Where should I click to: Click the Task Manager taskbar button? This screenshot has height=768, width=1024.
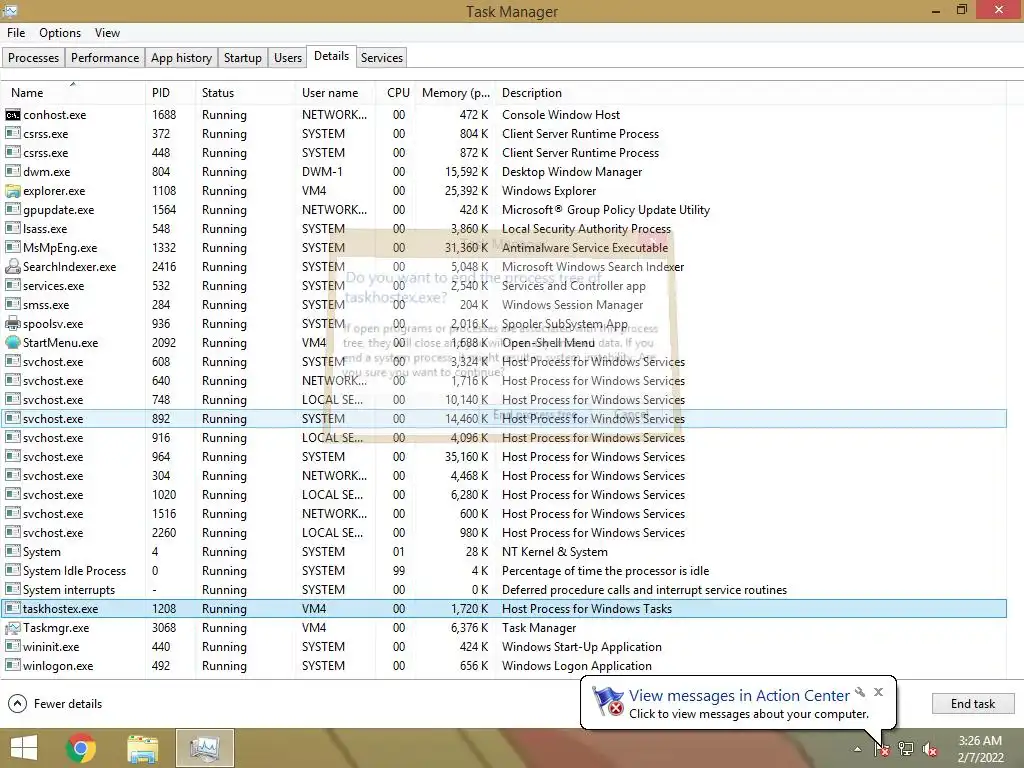[x=204, y=748]
